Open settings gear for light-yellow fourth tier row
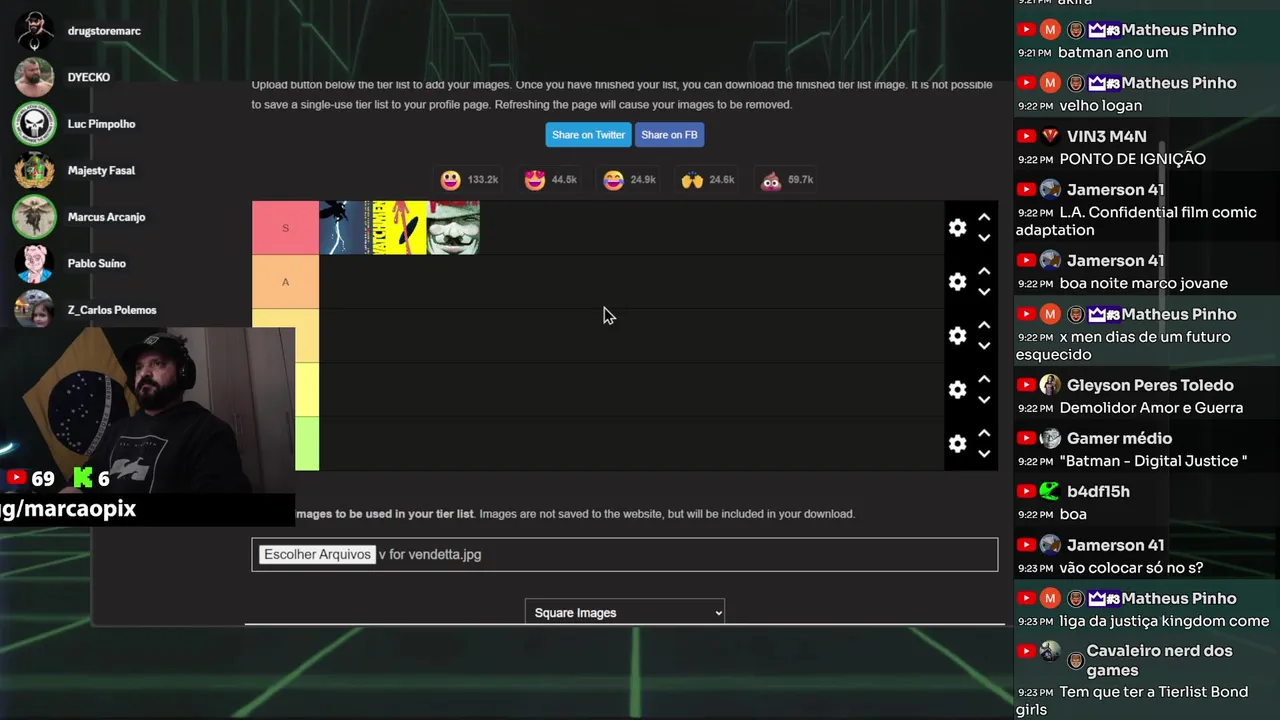Viewport: 1280px width, 720px height. click(x=957, y=390)
